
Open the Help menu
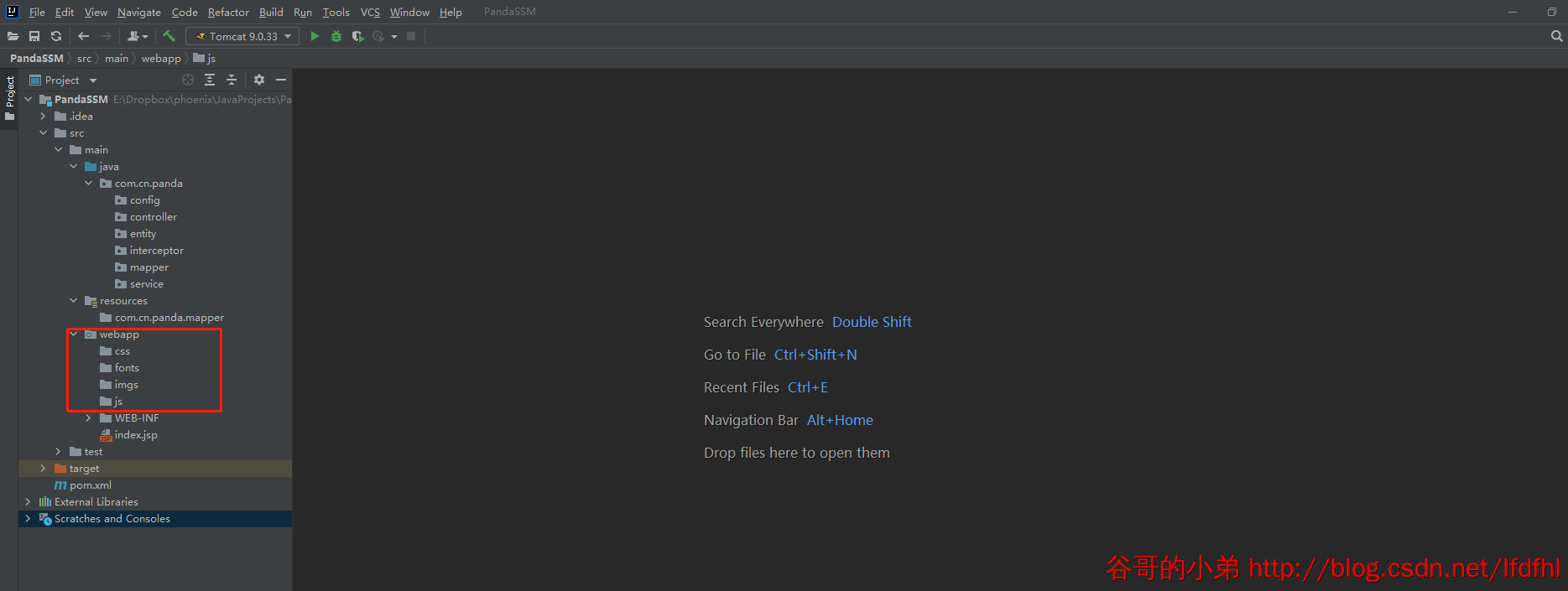click(x=451, y=12)
